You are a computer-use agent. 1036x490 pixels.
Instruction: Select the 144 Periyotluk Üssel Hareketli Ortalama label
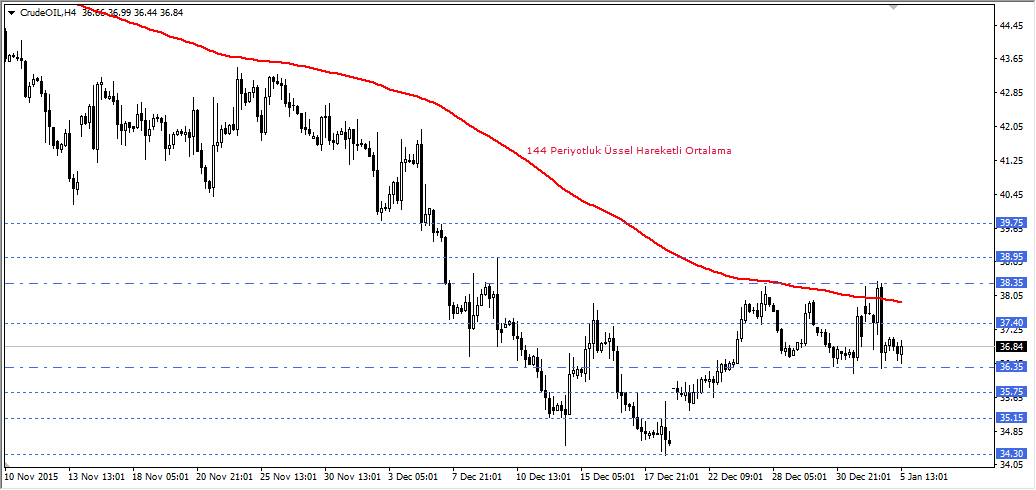click(x=629, y=151)
